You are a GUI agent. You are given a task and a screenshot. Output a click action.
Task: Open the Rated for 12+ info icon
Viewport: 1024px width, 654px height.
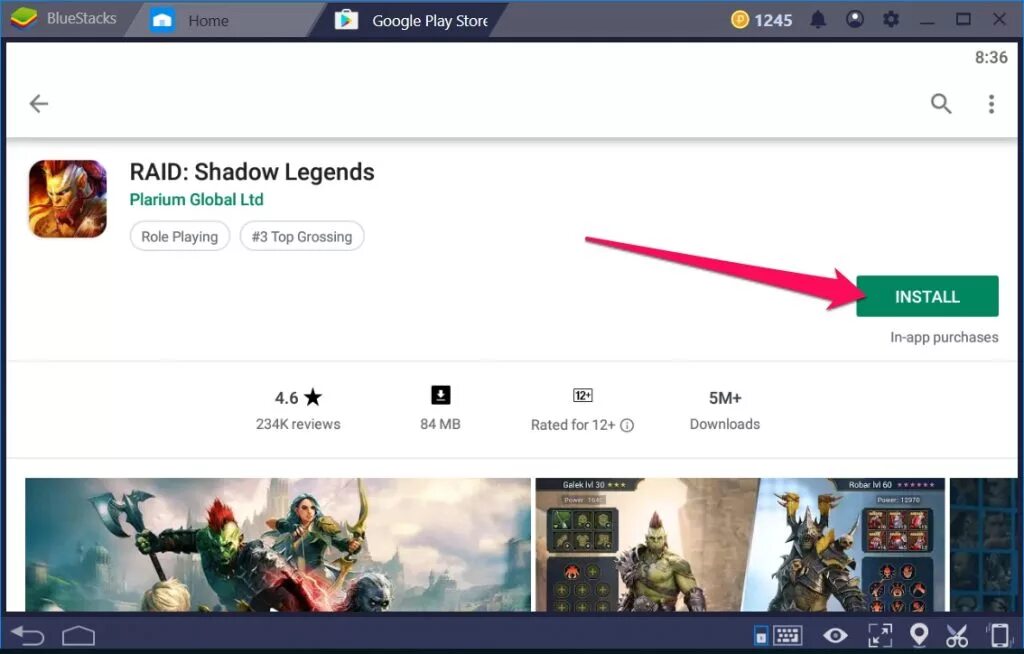(x=627, y=426)
